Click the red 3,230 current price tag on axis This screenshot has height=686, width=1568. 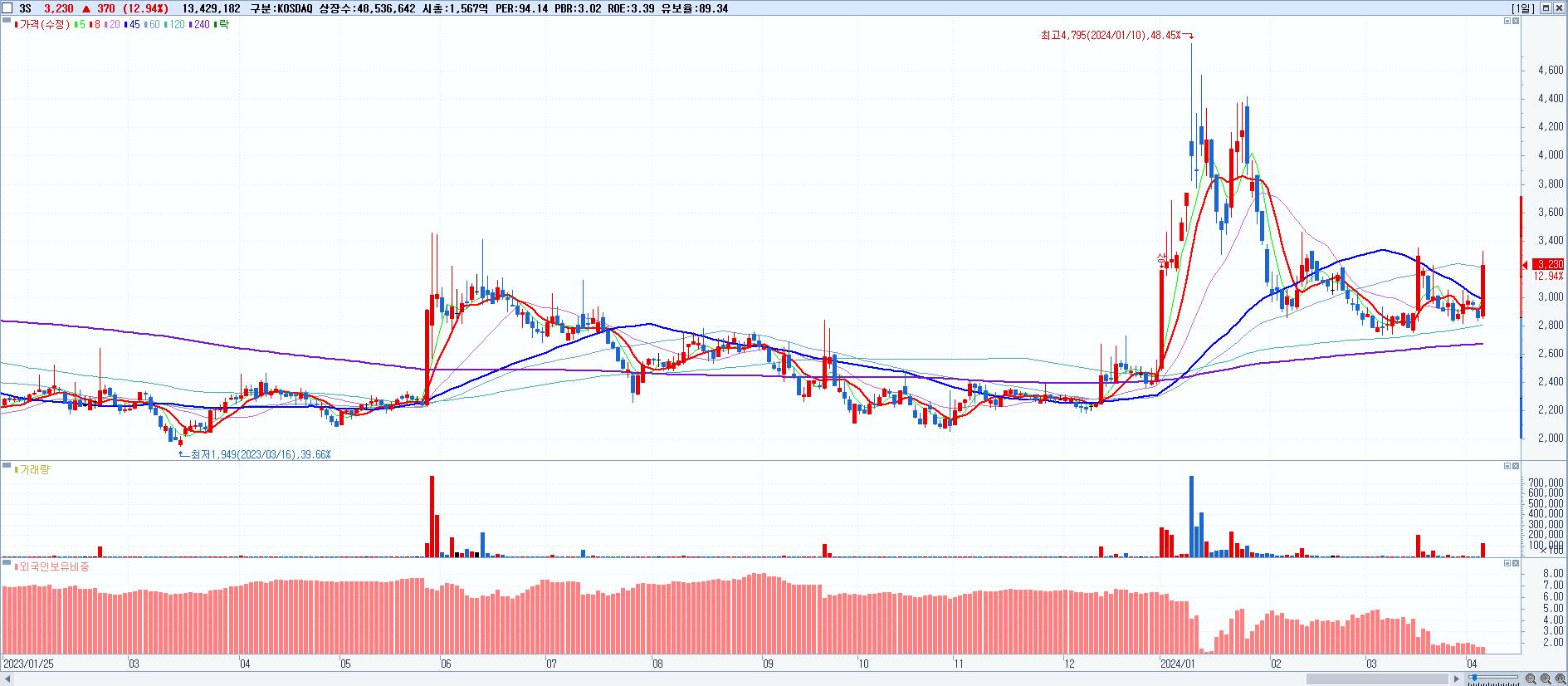click(1548, 264)
